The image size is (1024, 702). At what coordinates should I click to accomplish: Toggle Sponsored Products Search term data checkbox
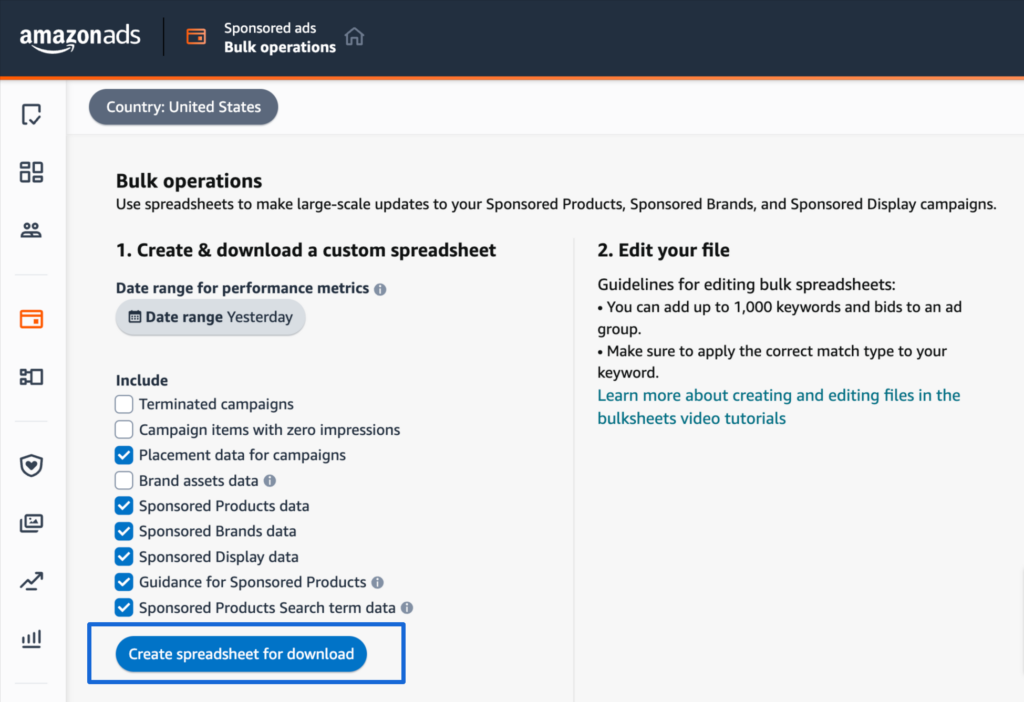pyautogui.click(x=124, y=608)
